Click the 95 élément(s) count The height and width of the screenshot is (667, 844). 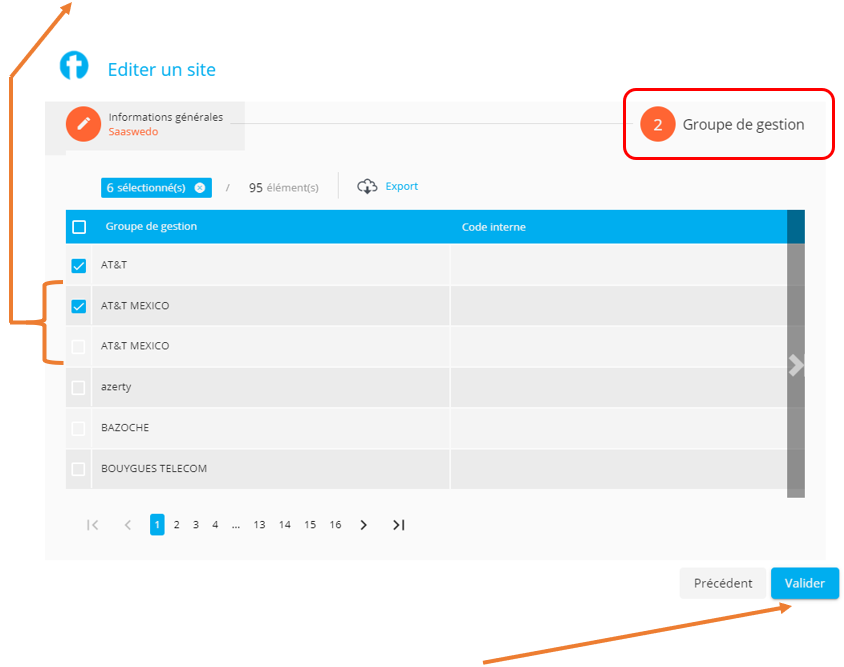pos(284,188)
